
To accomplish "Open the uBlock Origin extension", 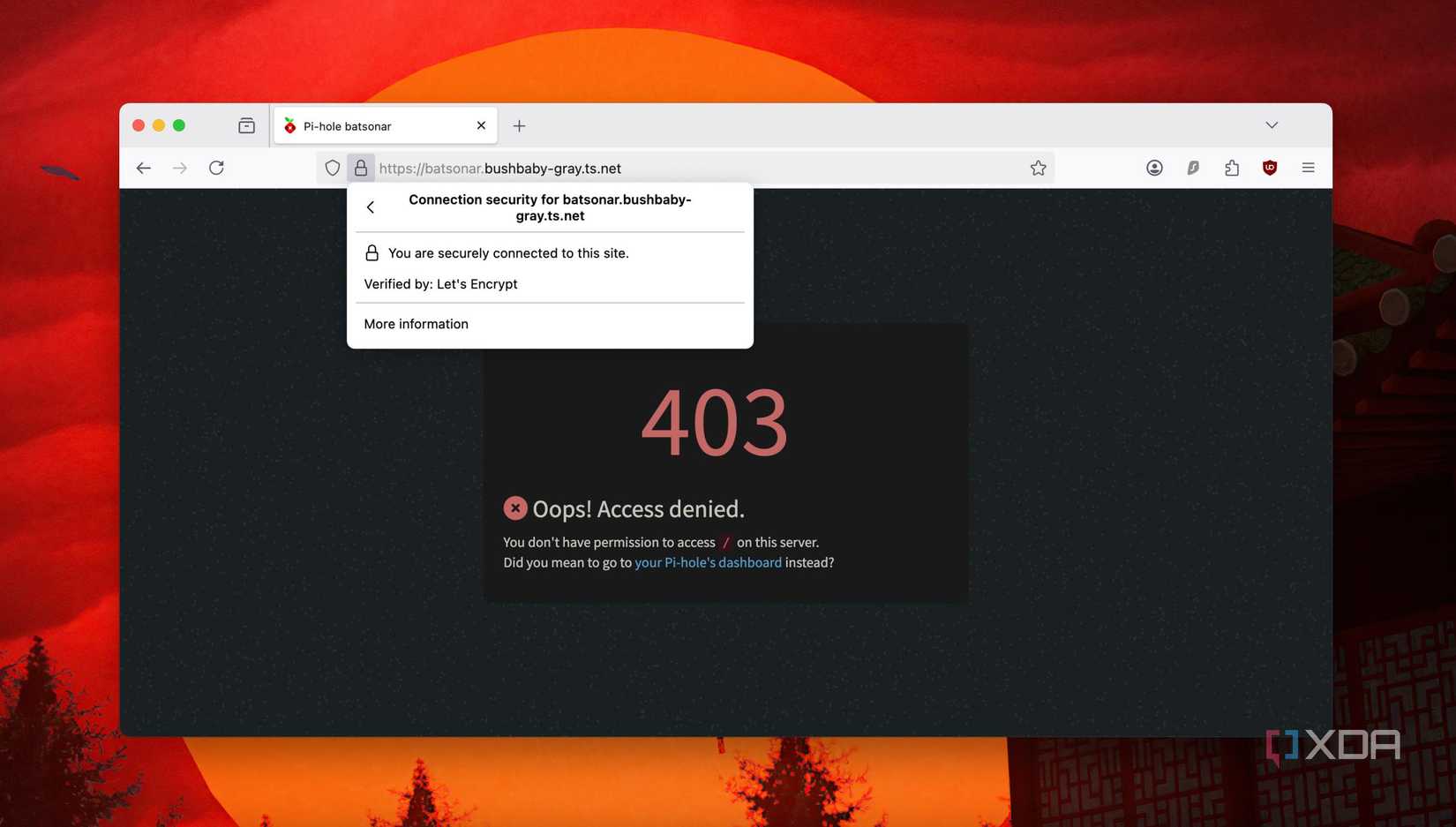I will [1269, 167].
